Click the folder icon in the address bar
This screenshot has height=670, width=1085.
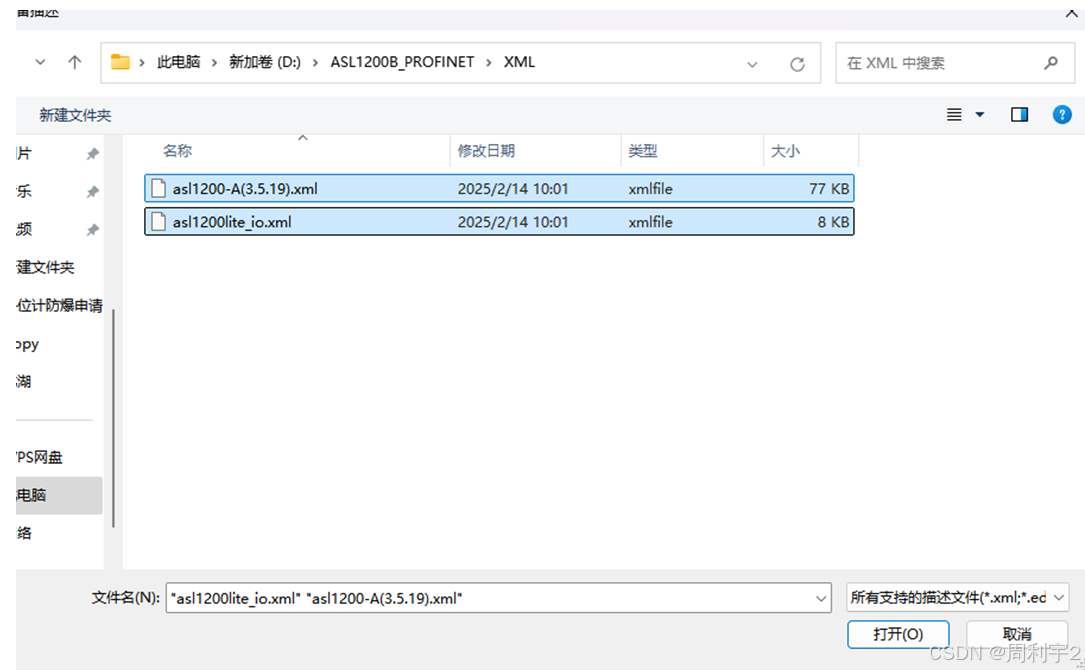point(121,62)
